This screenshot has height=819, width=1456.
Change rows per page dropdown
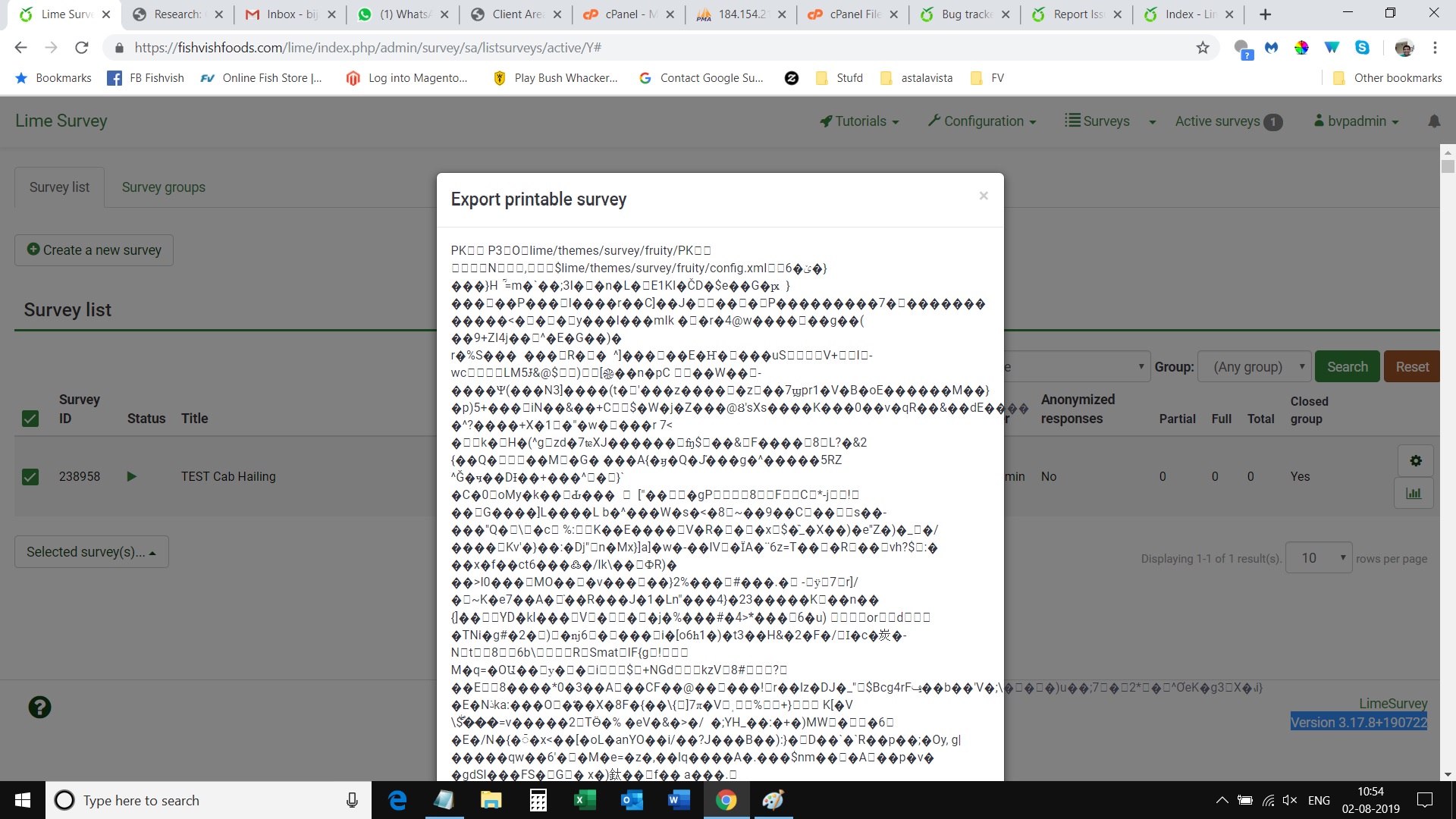[x=1319, y=558]
